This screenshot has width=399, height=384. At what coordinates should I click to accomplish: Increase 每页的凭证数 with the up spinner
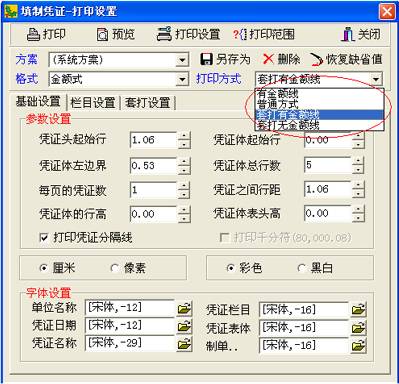[x=184, y=186]
